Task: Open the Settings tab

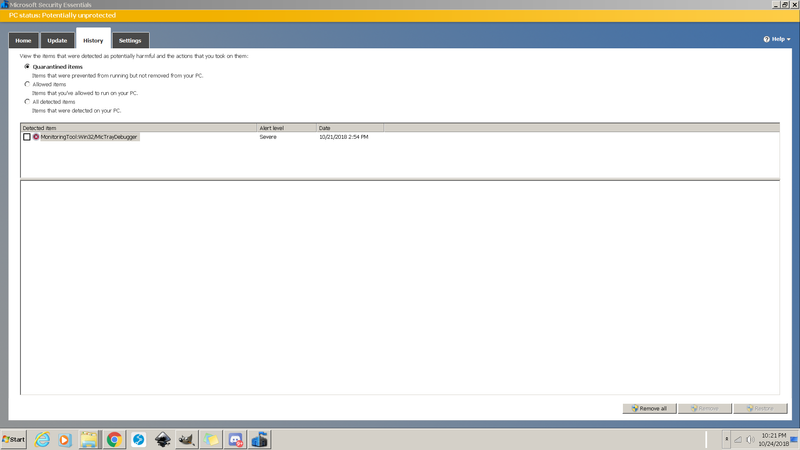Action: (130, 40)
